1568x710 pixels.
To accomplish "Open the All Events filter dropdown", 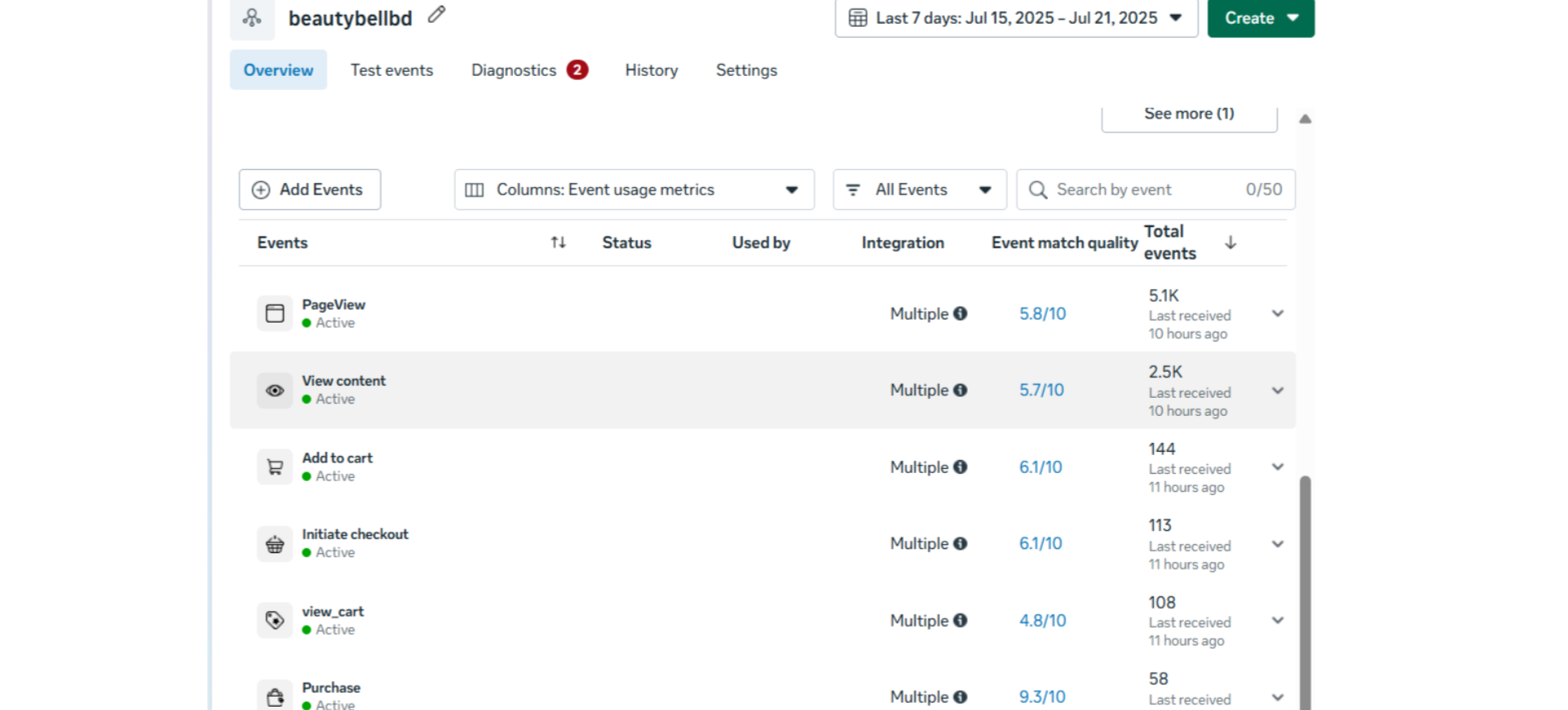I will tap(920, 190).
